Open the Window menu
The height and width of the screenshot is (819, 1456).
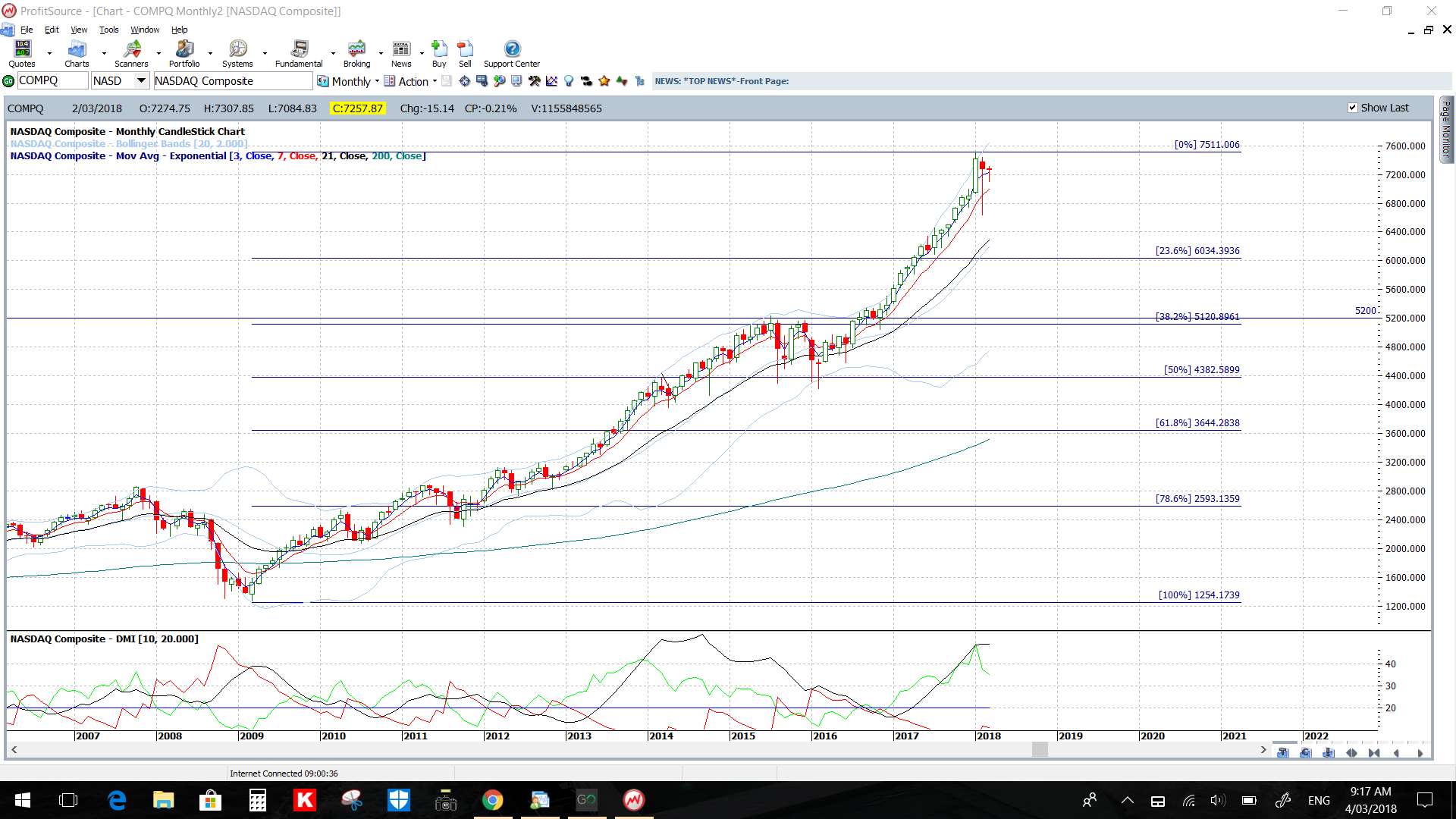click(145, 30)
